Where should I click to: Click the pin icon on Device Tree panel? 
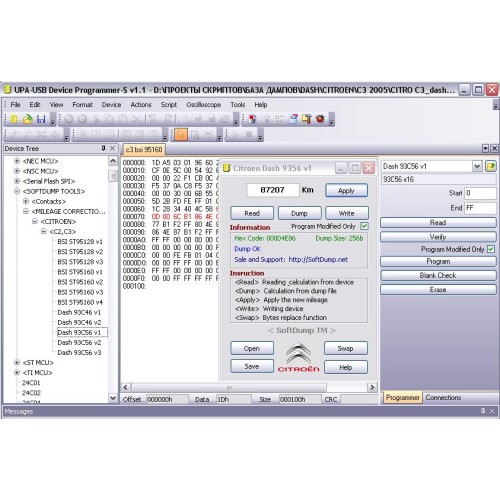103,148
